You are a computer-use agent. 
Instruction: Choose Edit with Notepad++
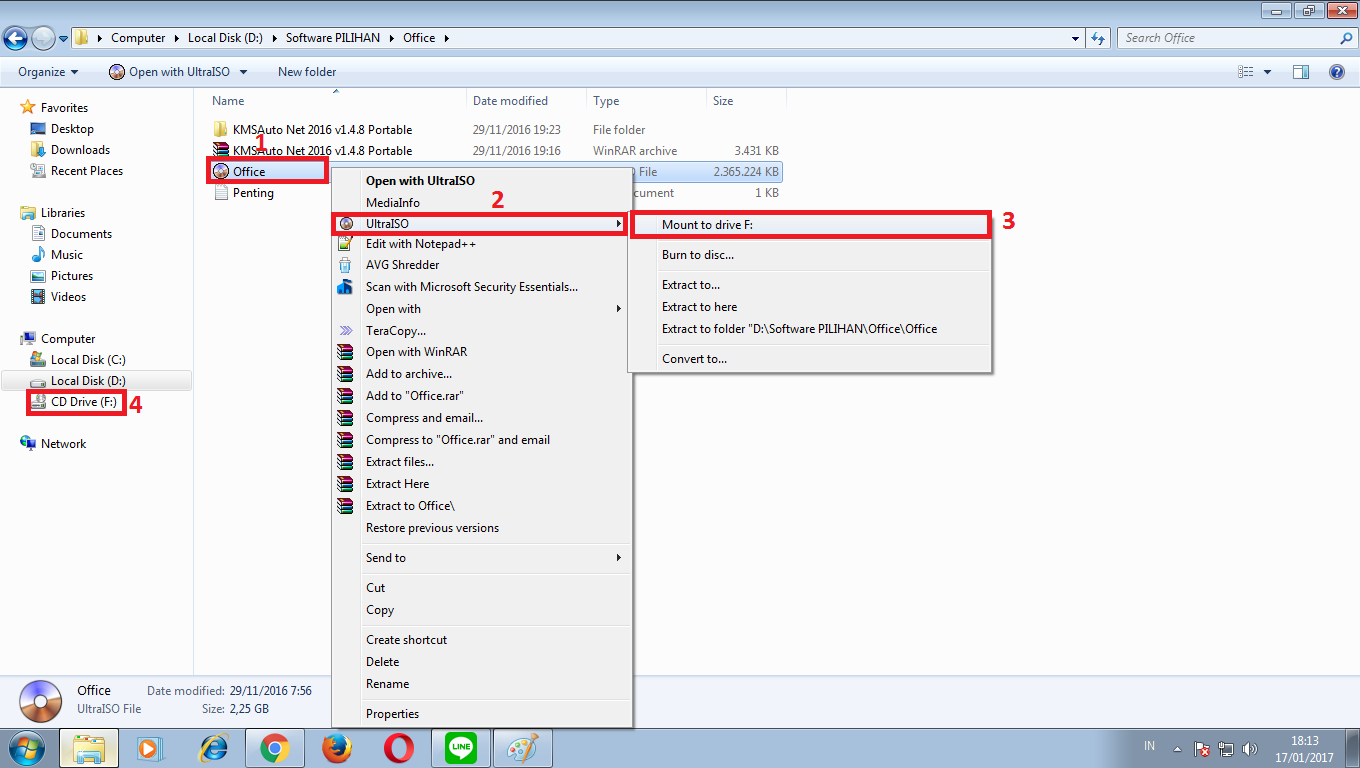click(483, 244)
